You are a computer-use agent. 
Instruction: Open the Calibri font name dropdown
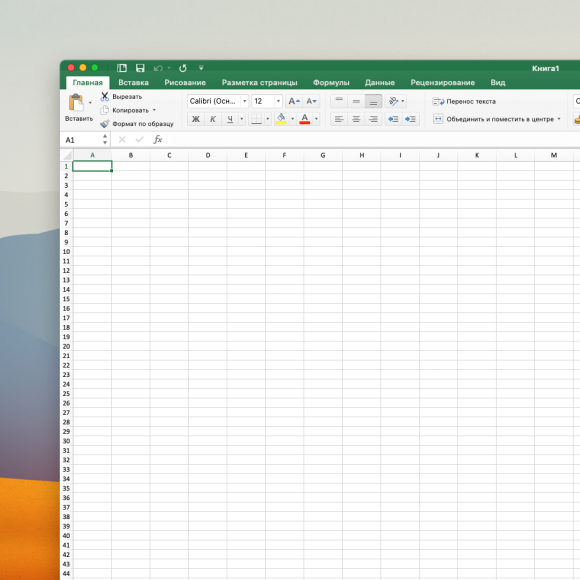click(x=245, y=101)
